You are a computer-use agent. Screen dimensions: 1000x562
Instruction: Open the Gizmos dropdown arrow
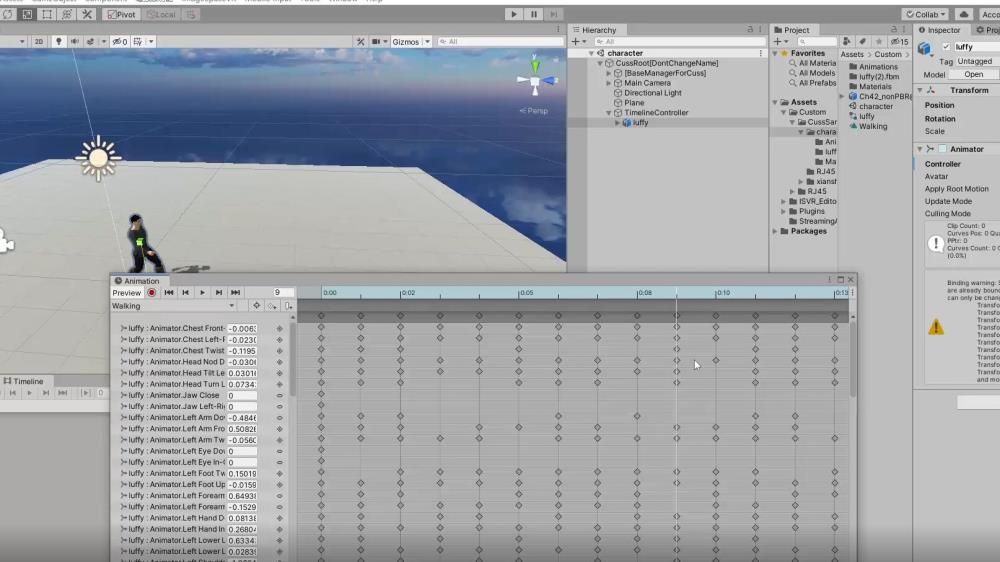[427, 41]
